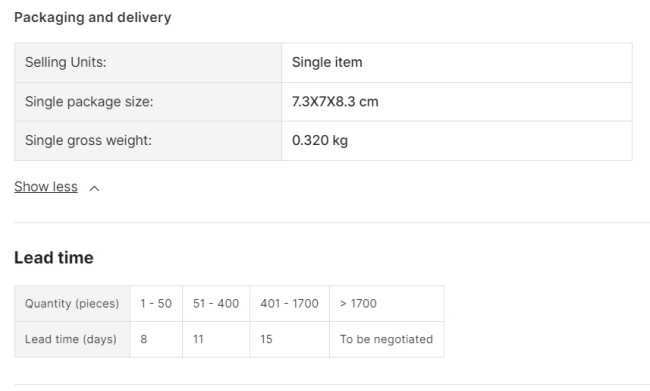Click the Show less link
650x391 pixels.
point(46,187)
